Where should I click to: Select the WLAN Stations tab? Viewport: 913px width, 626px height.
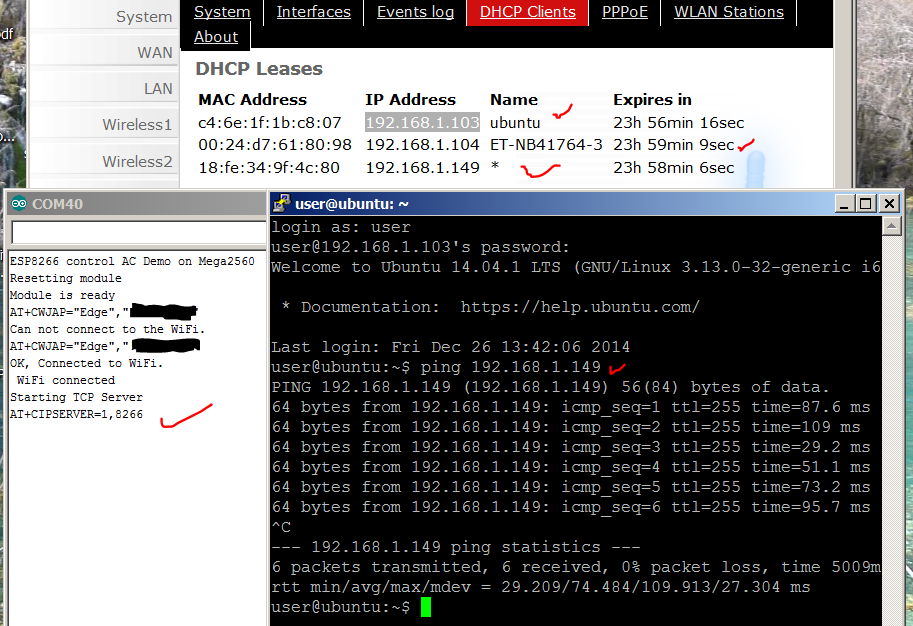tap(728, 12)
